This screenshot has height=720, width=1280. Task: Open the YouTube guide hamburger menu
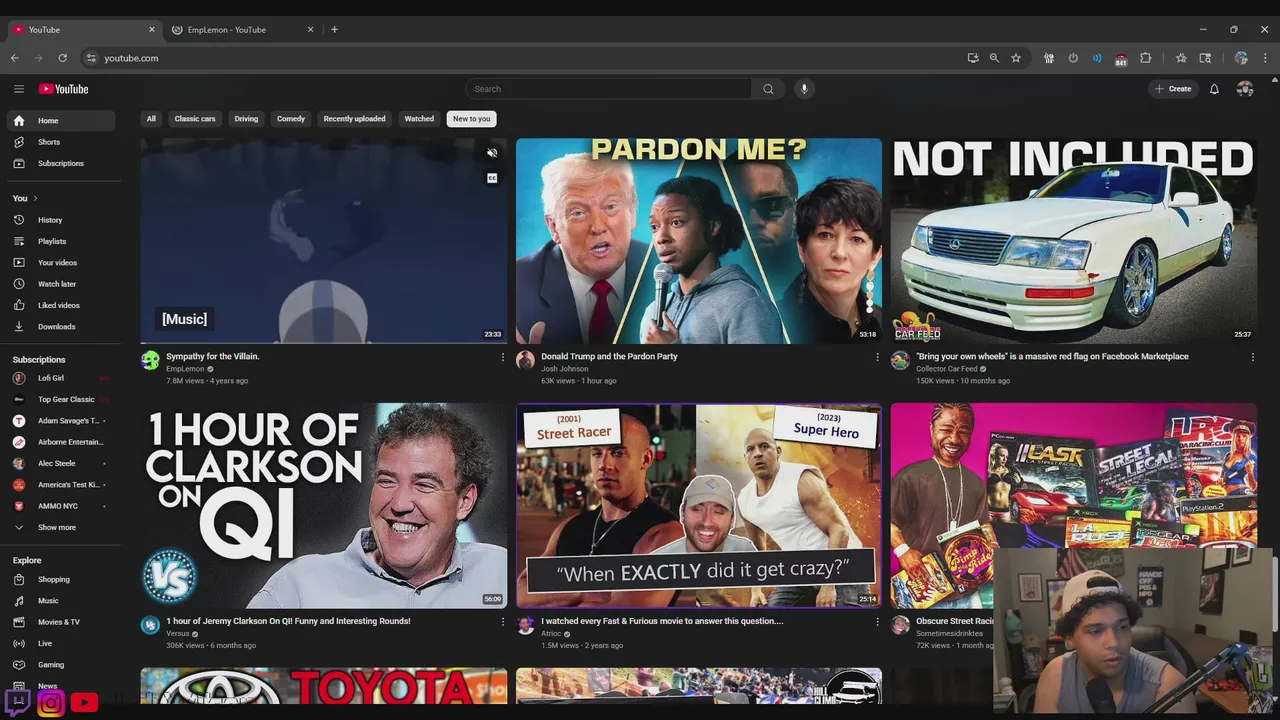(19, 89)
